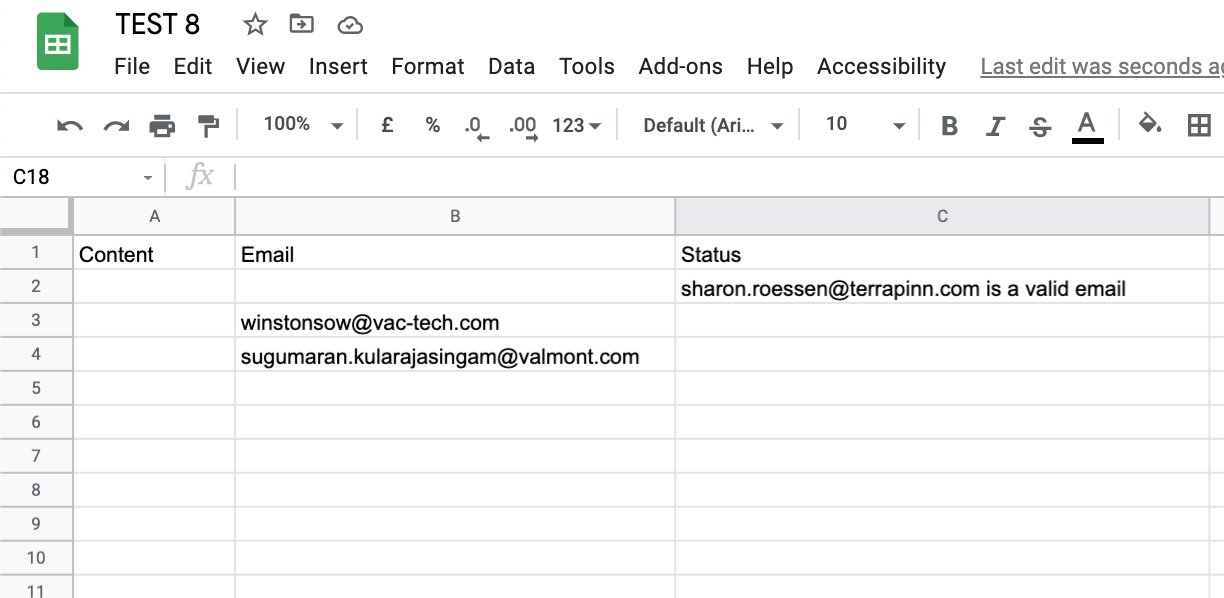Open the Help menu
This screenshot has height=598, width=1224.
click(770, 66)
